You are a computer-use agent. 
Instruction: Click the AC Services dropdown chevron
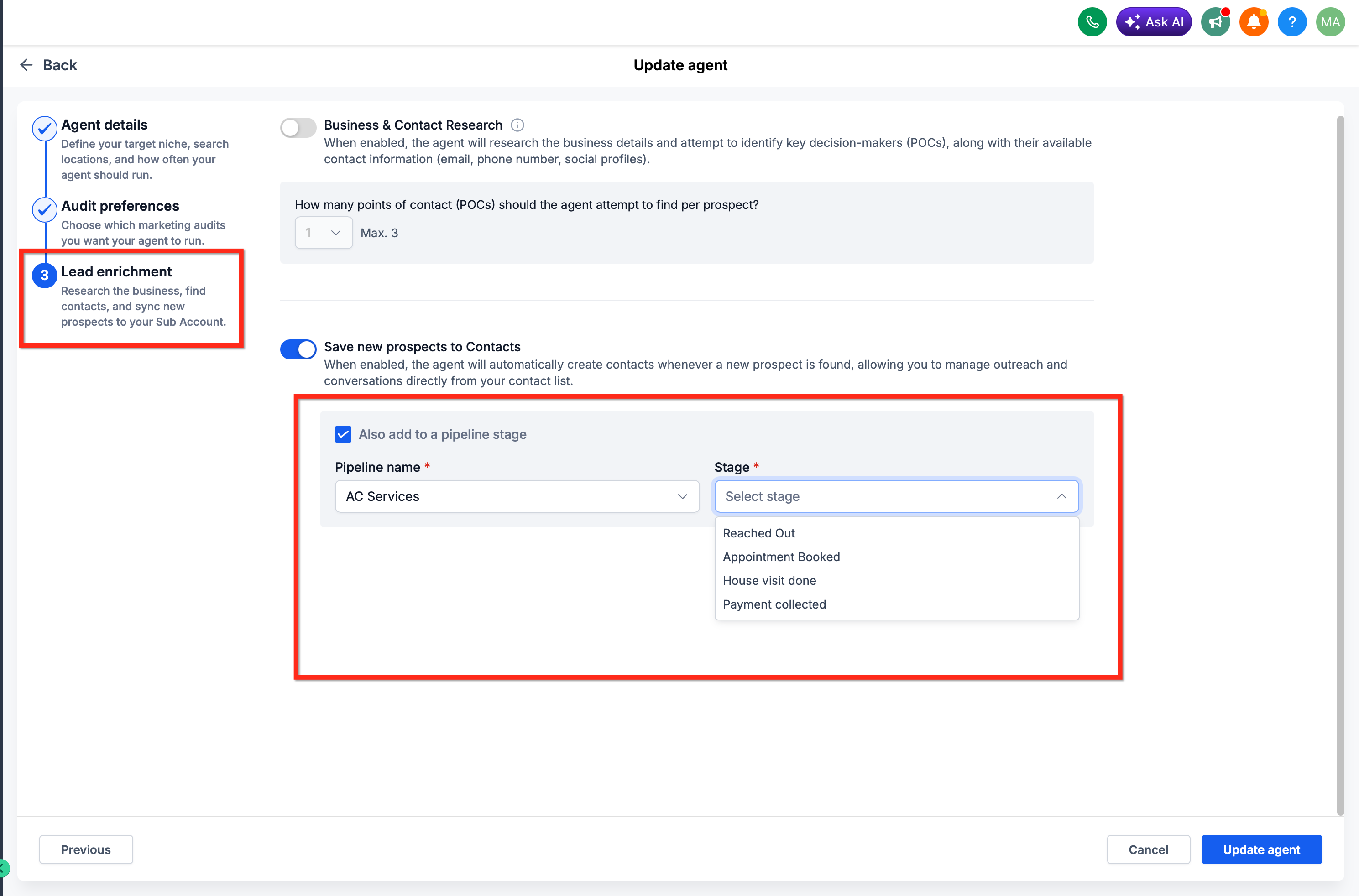[x=682, y=496]
